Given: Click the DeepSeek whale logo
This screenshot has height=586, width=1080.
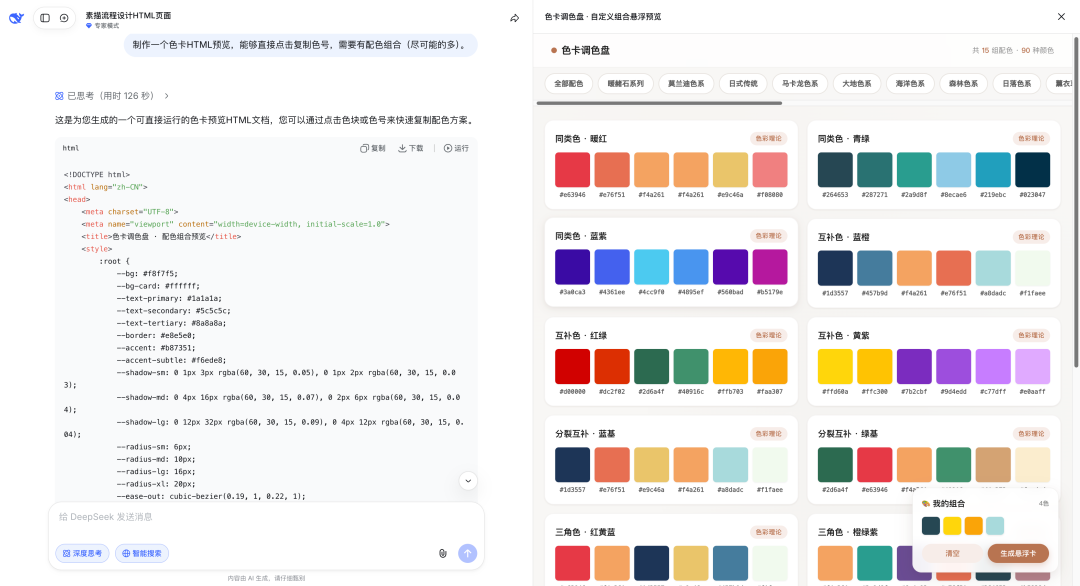Looking at the screenshot, I should pos(14,17).
